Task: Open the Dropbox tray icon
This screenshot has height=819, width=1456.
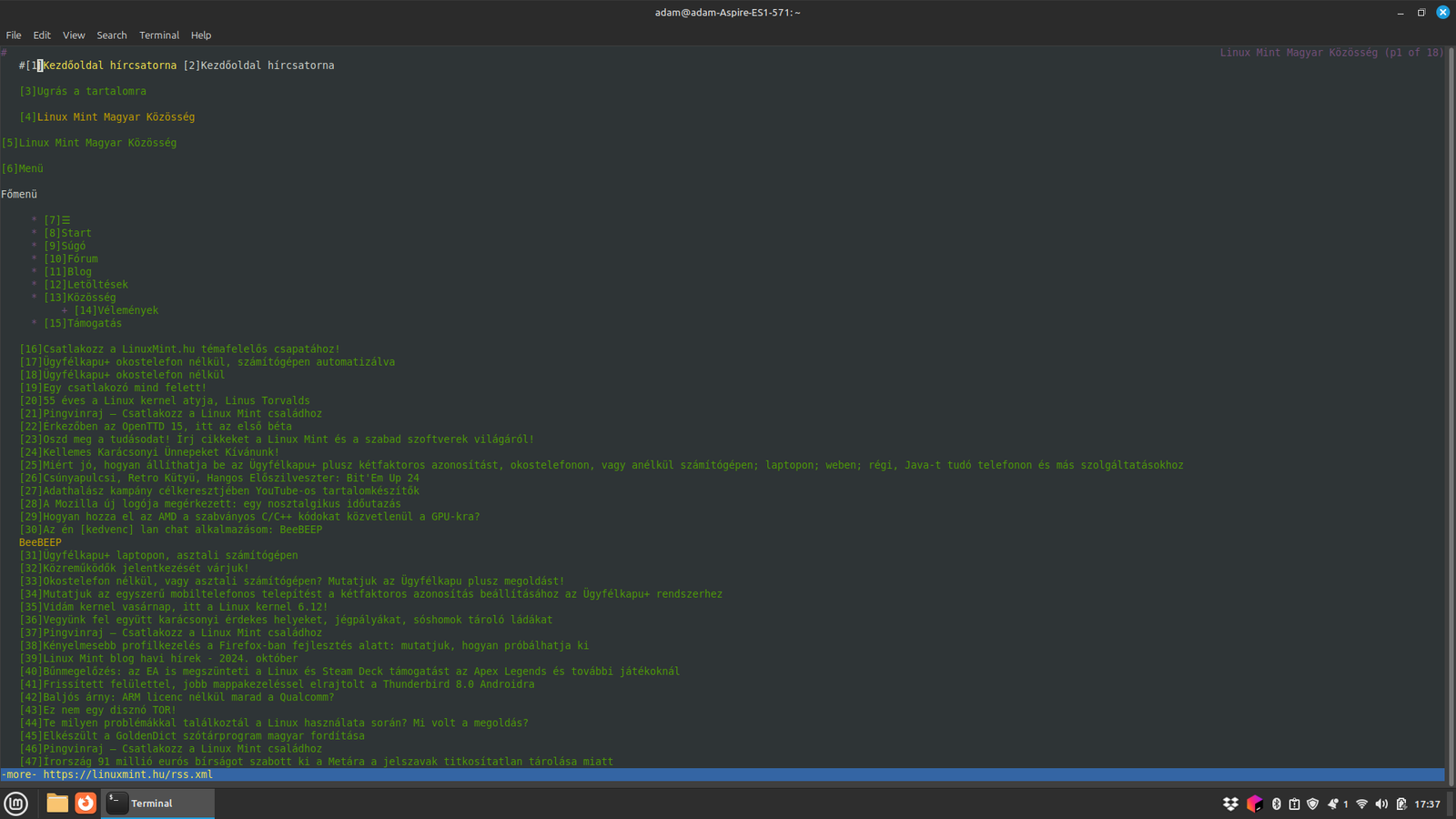Action: tap(1230, 804)
